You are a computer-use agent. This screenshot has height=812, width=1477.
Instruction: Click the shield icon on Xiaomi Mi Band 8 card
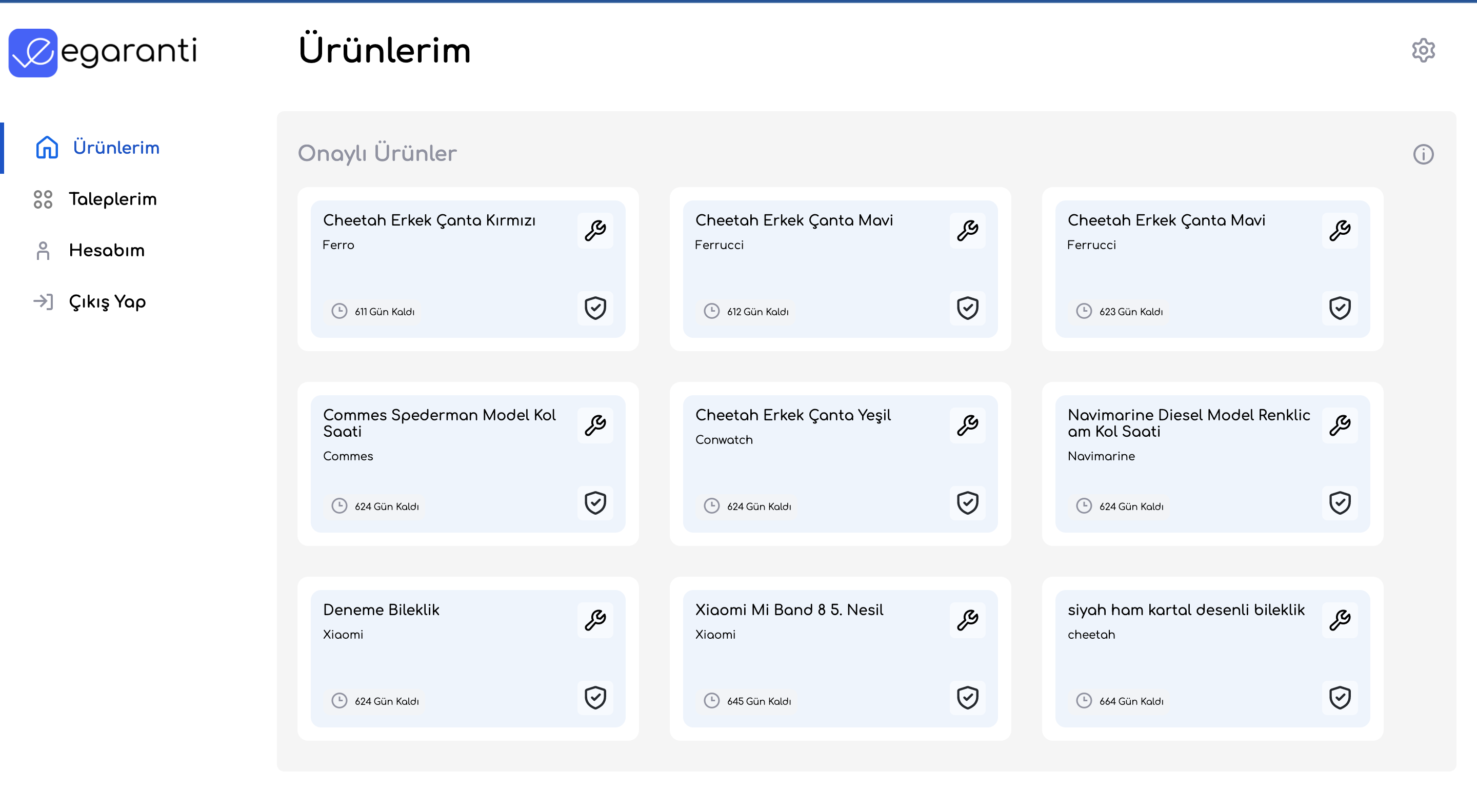967,697
